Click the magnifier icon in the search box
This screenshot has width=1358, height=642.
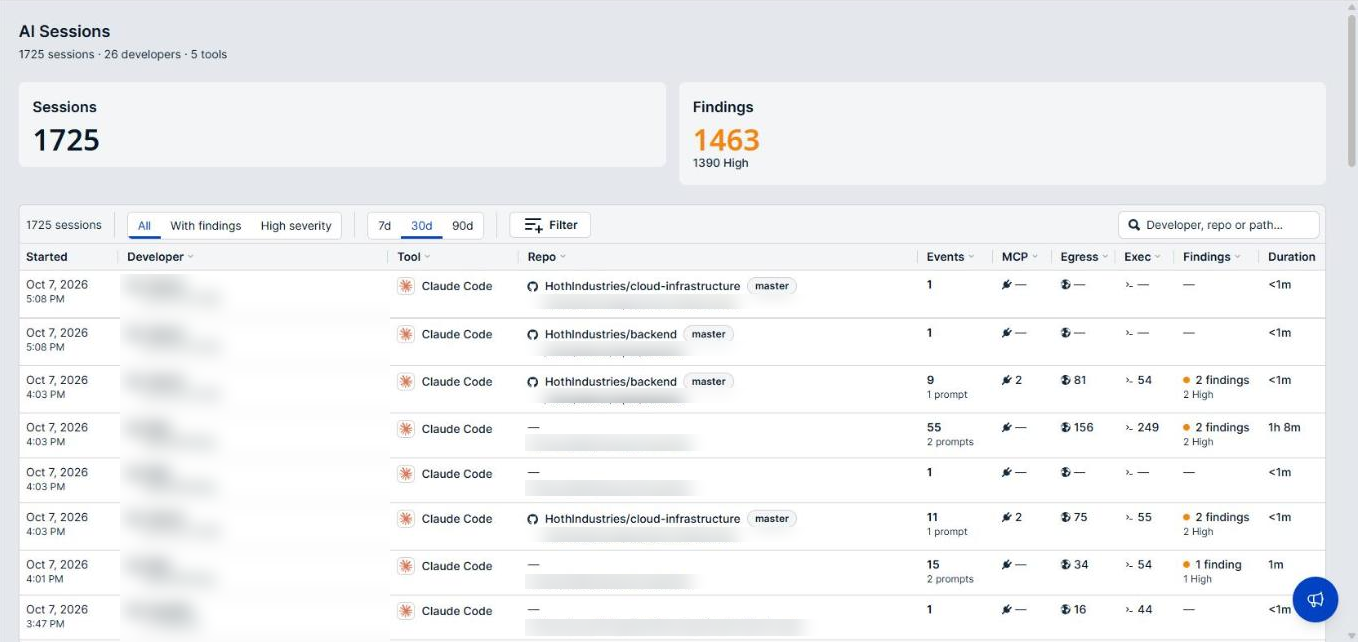tap(1134, 225)
